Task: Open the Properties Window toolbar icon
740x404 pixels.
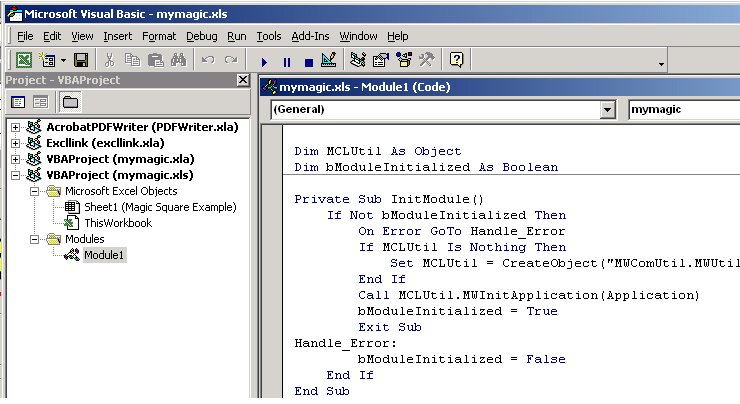Action: [x=381, y=60]
